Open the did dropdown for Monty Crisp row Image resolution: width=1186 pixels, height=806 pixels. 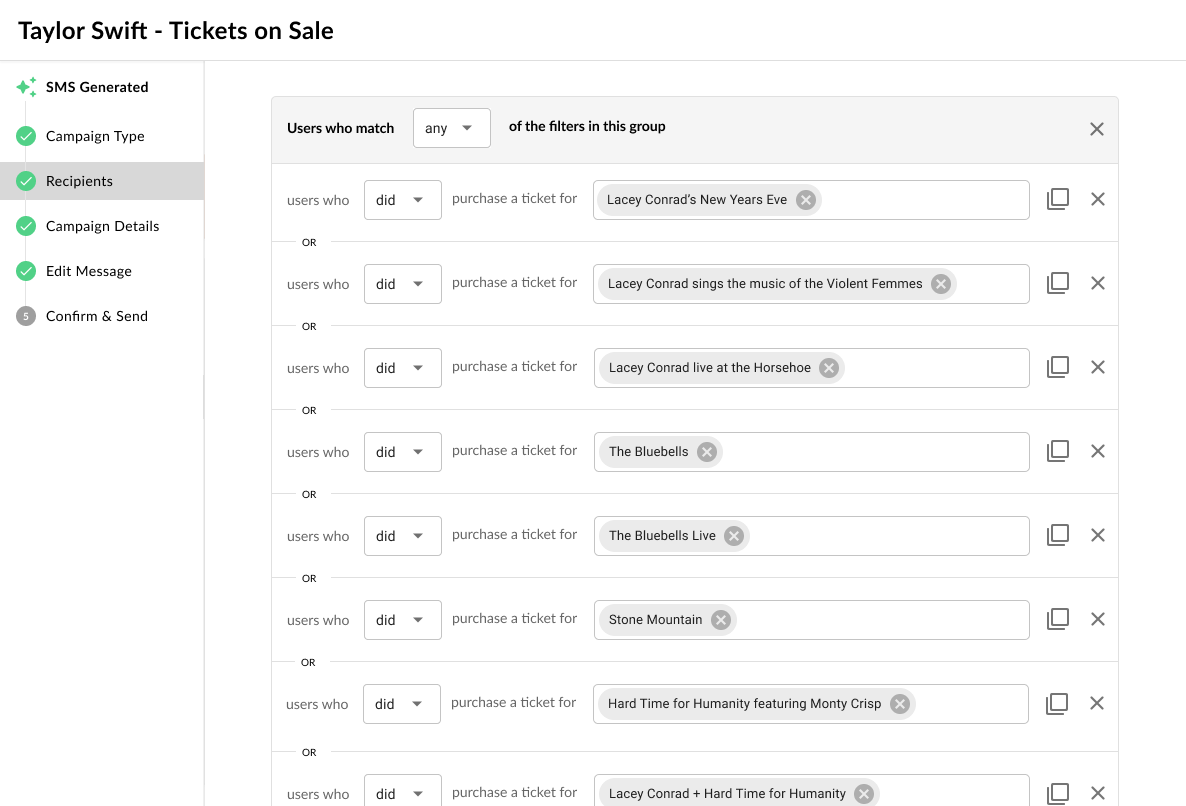click(402, 703)
